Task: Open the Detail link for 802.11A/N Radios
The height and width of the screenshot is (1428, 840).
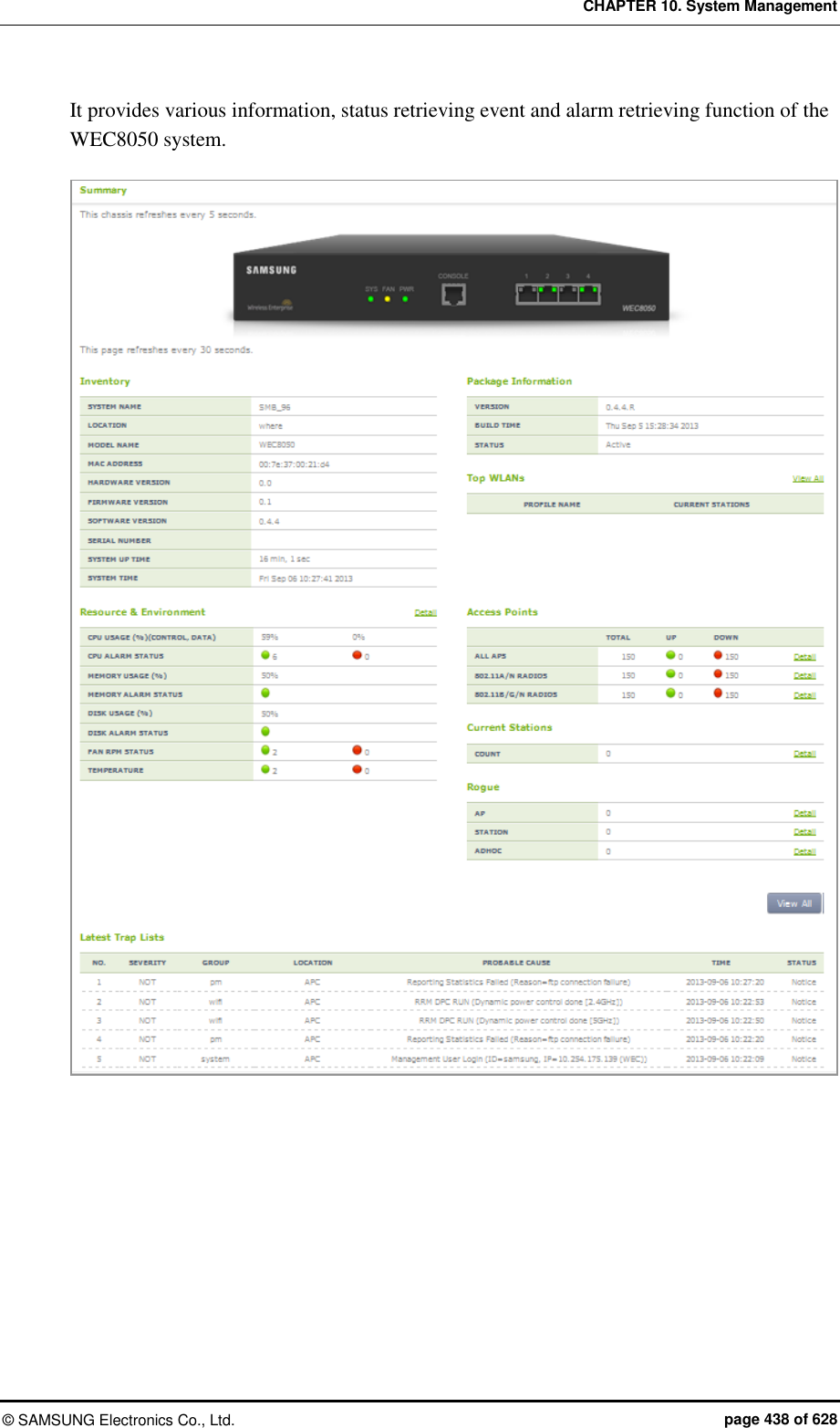Action: tap(804, 676)
